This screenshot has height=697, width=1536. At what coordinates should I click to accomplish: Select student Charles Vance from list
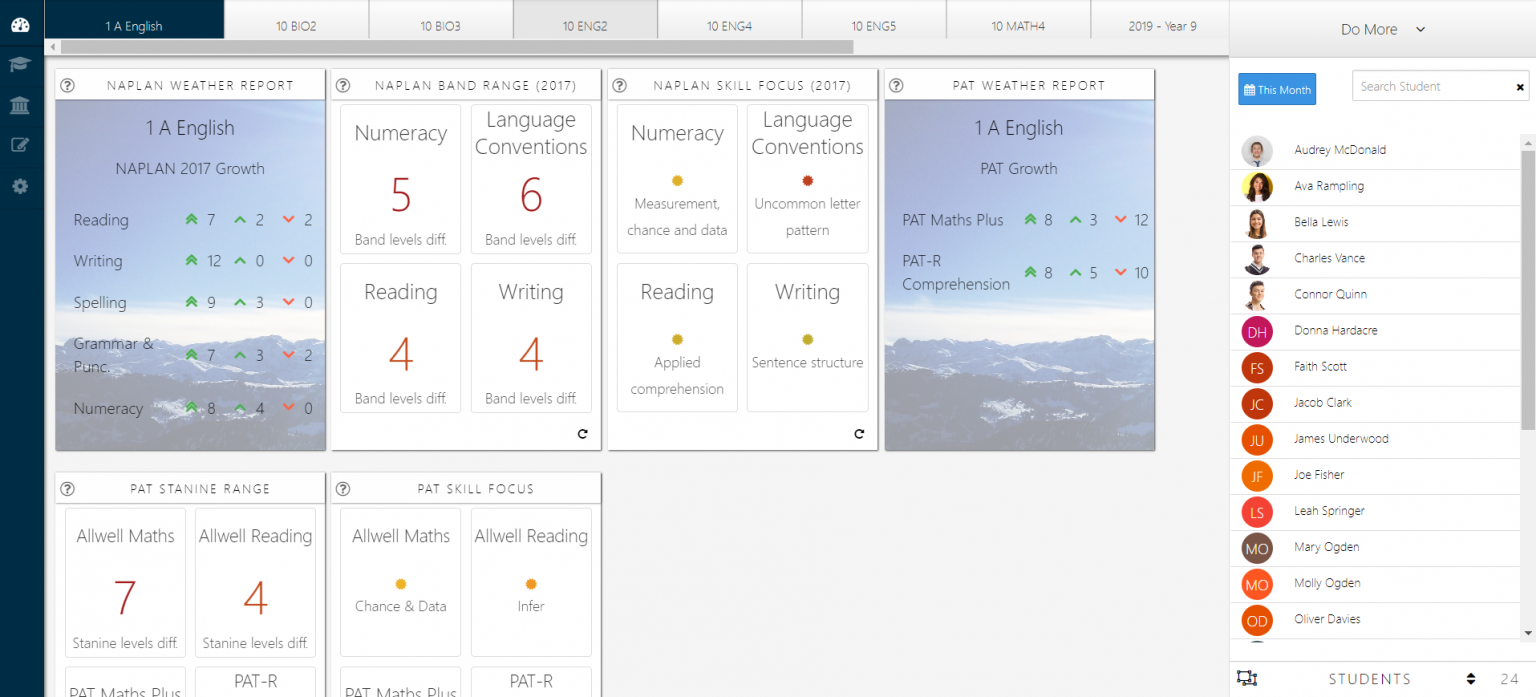[1329, 258]
